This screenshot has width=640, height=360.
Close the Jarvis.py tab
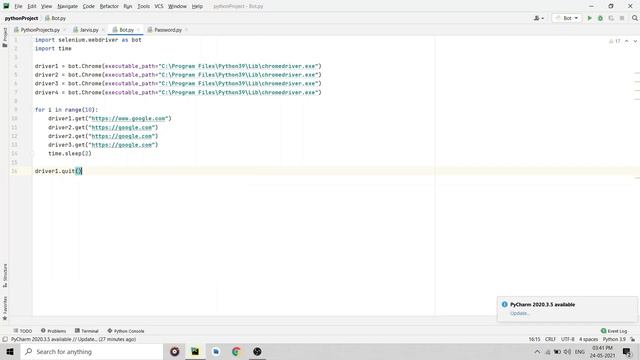tap(103, 30)
